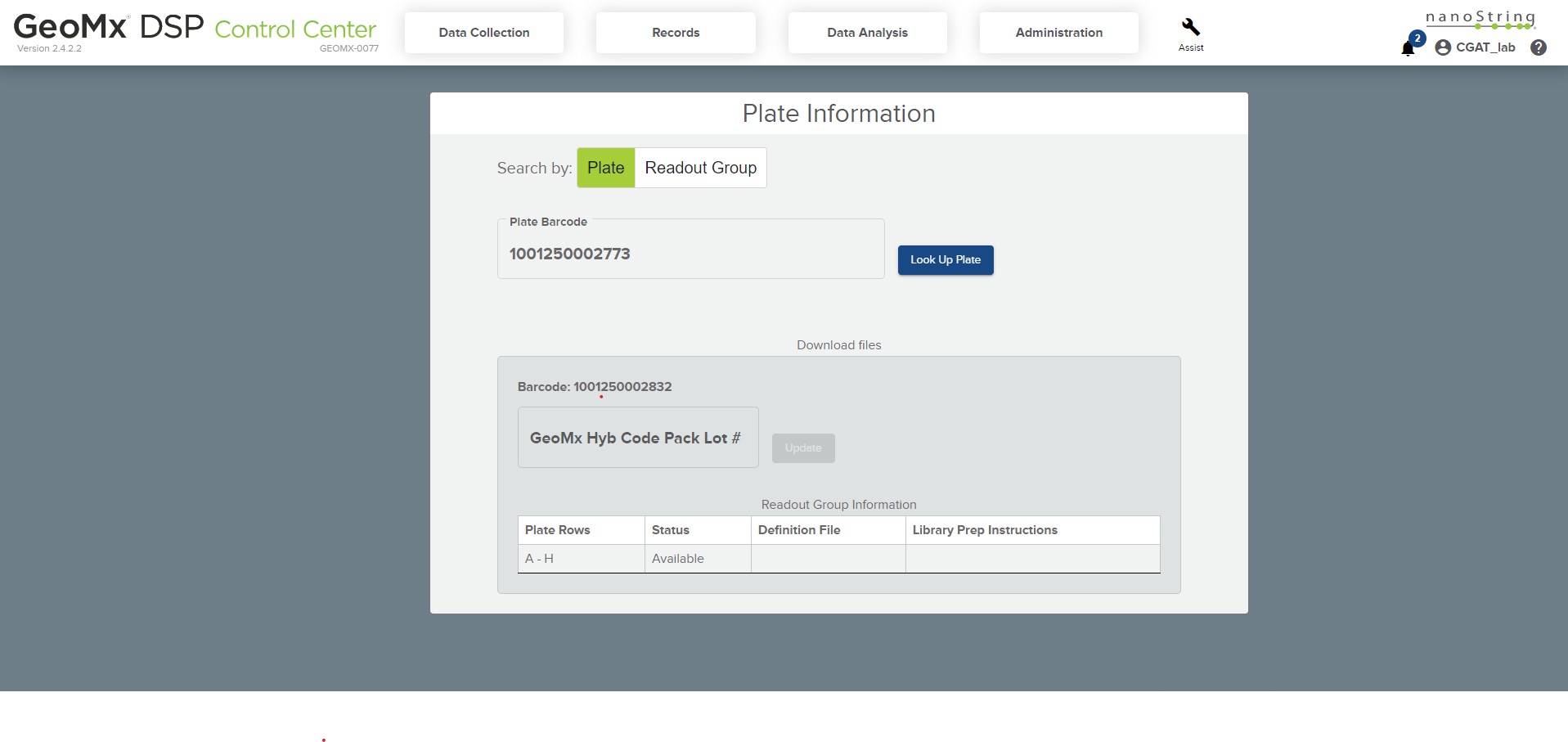Click the Look Up Plate button

946,260
